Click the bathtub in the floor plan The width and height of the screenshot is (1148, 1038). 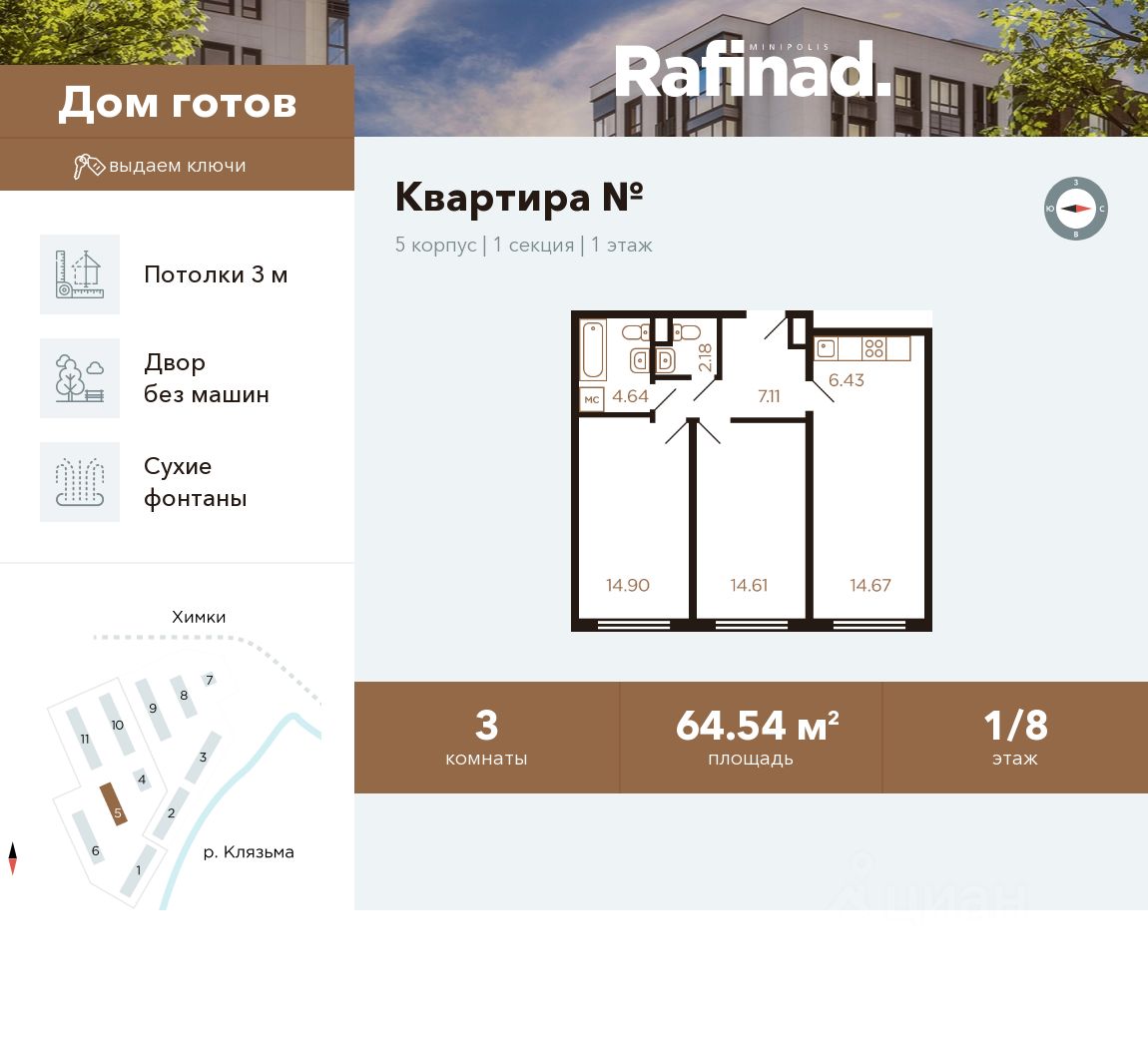pos(593,350)
